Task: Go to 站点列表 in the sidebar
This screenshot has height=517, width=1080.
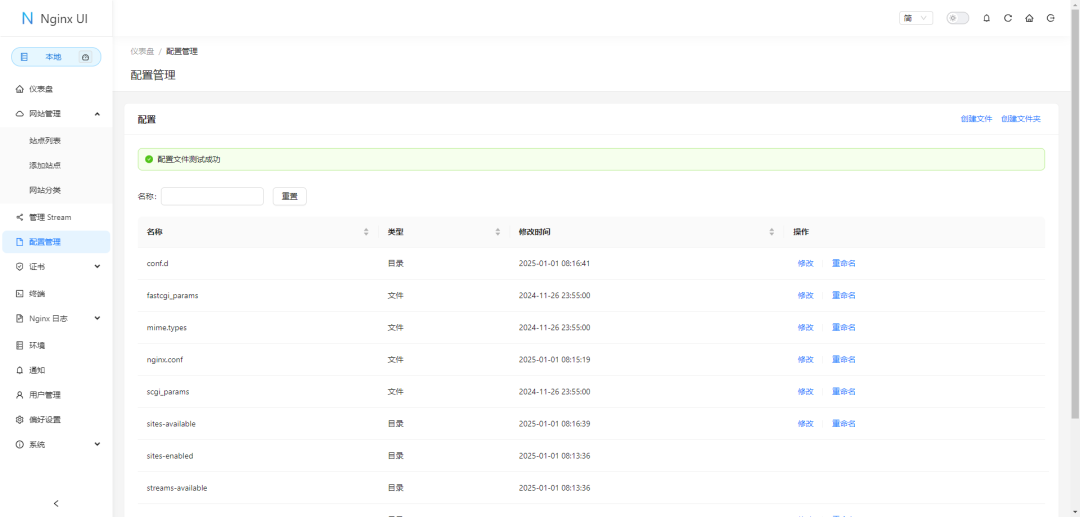Action: 45,141
